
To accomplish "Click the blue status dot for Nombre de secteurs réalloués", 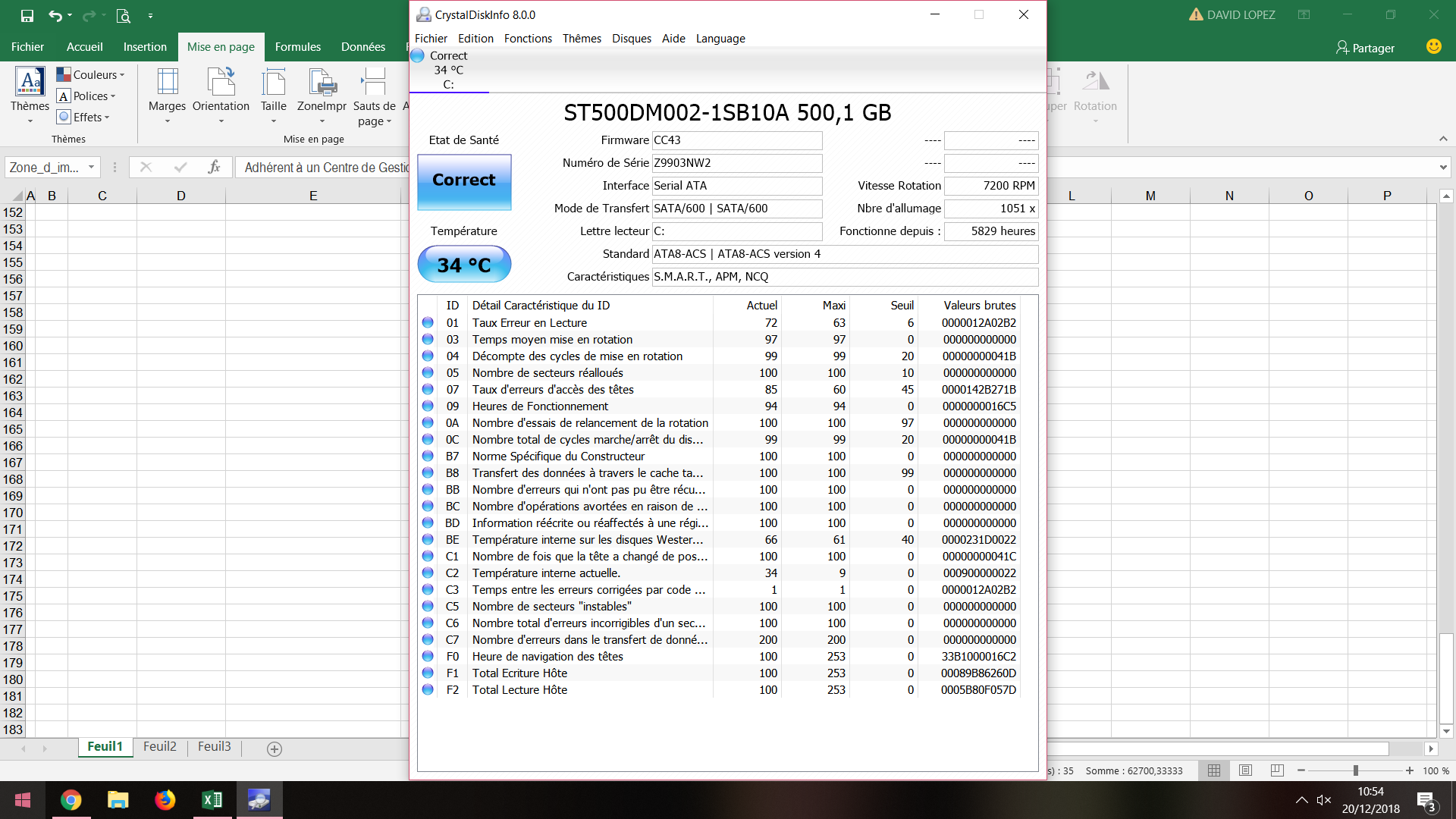I will [428, 373].
